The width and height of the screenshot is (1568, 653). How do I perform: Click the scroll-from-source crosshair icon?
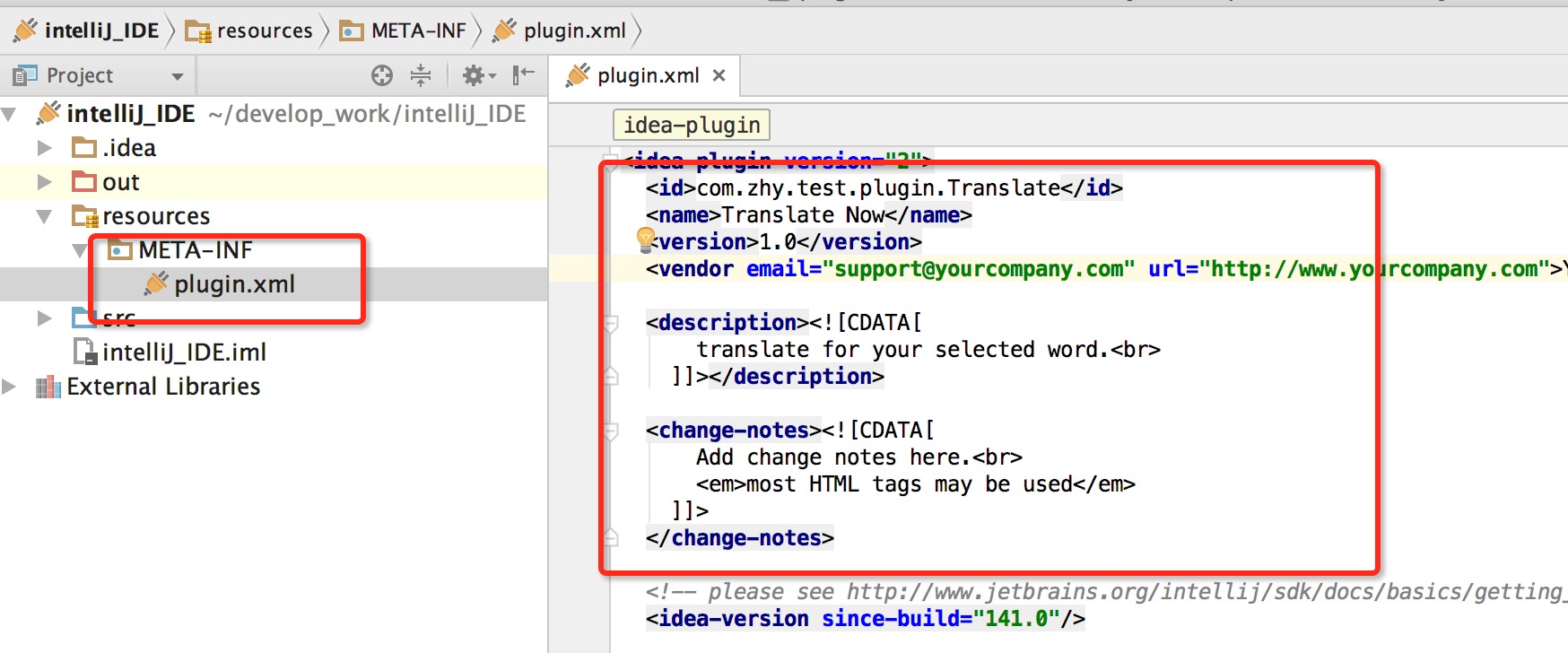[x=382, y=75]
